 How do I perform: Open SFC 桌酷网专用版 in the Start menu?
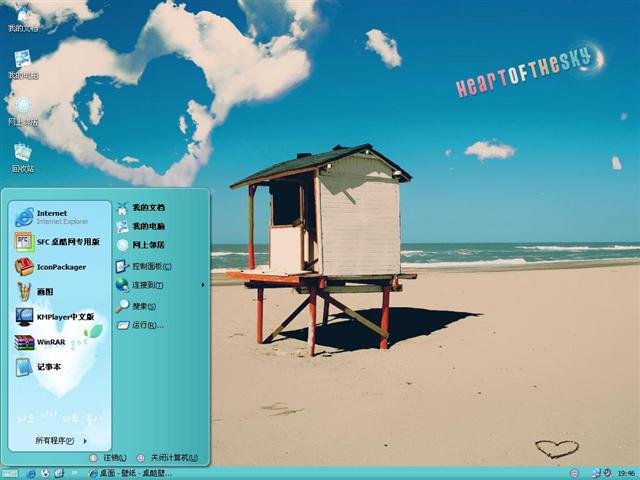coord(60,242)
